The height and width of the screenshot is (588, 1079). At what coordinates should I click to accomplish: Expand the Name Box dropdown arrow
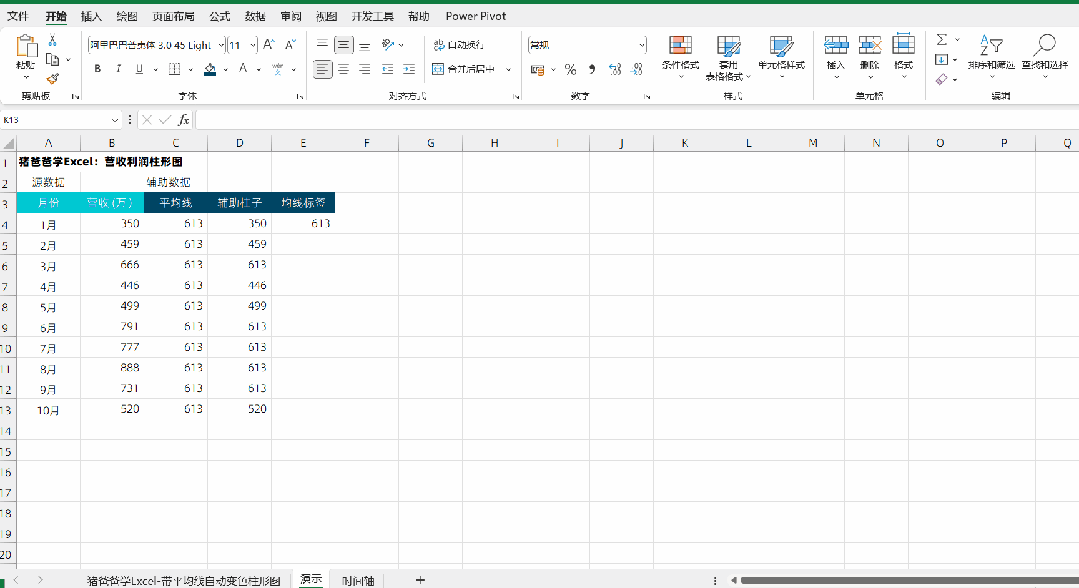(114, 120)
